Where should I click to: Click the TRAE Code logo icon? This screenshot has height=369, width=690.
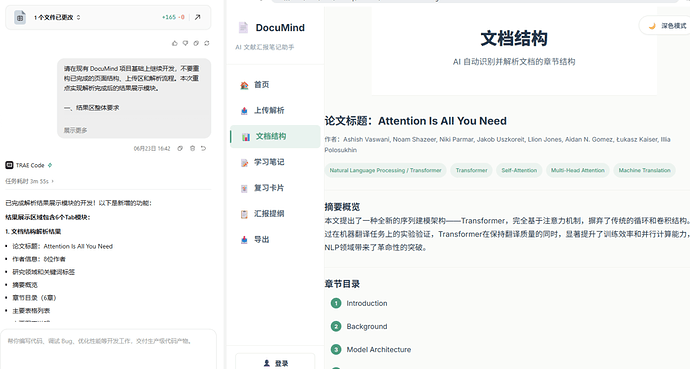9,165
